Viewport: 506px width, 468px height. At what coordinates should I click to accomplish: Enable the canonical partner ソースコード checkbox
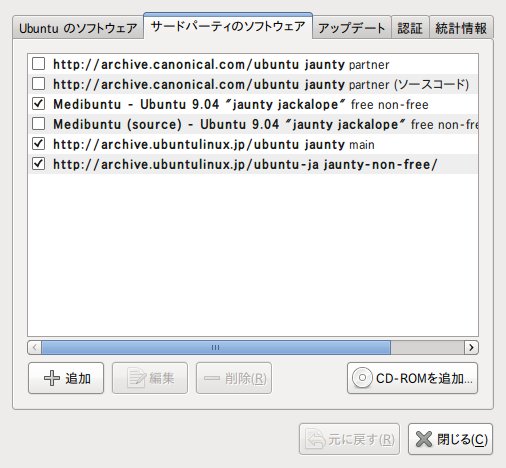39,84
